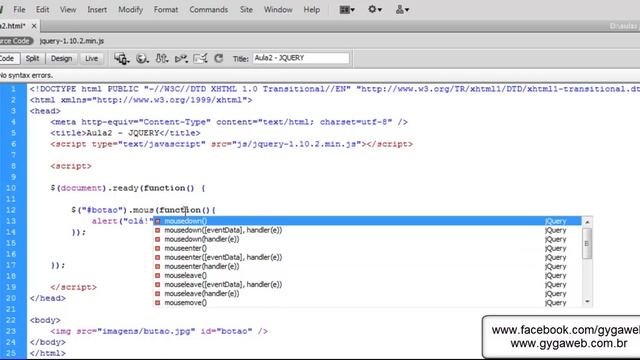Select highlighted mousedown() code hint
This screenshot has width=640, height=360.
click(367, 221)
